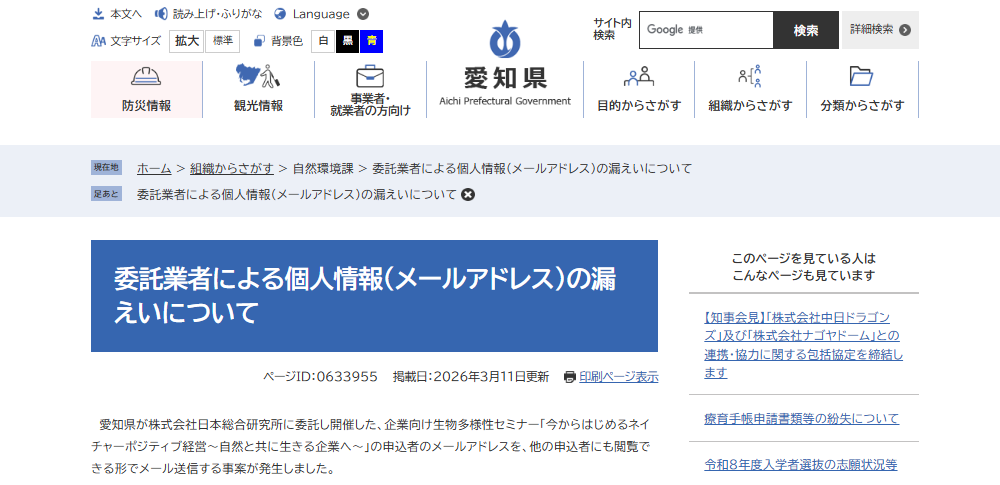Image resolution: width=1000 pixels, height=485 pixels.
Task: Set text size to 拡大
Action: (x=187, y=41)
